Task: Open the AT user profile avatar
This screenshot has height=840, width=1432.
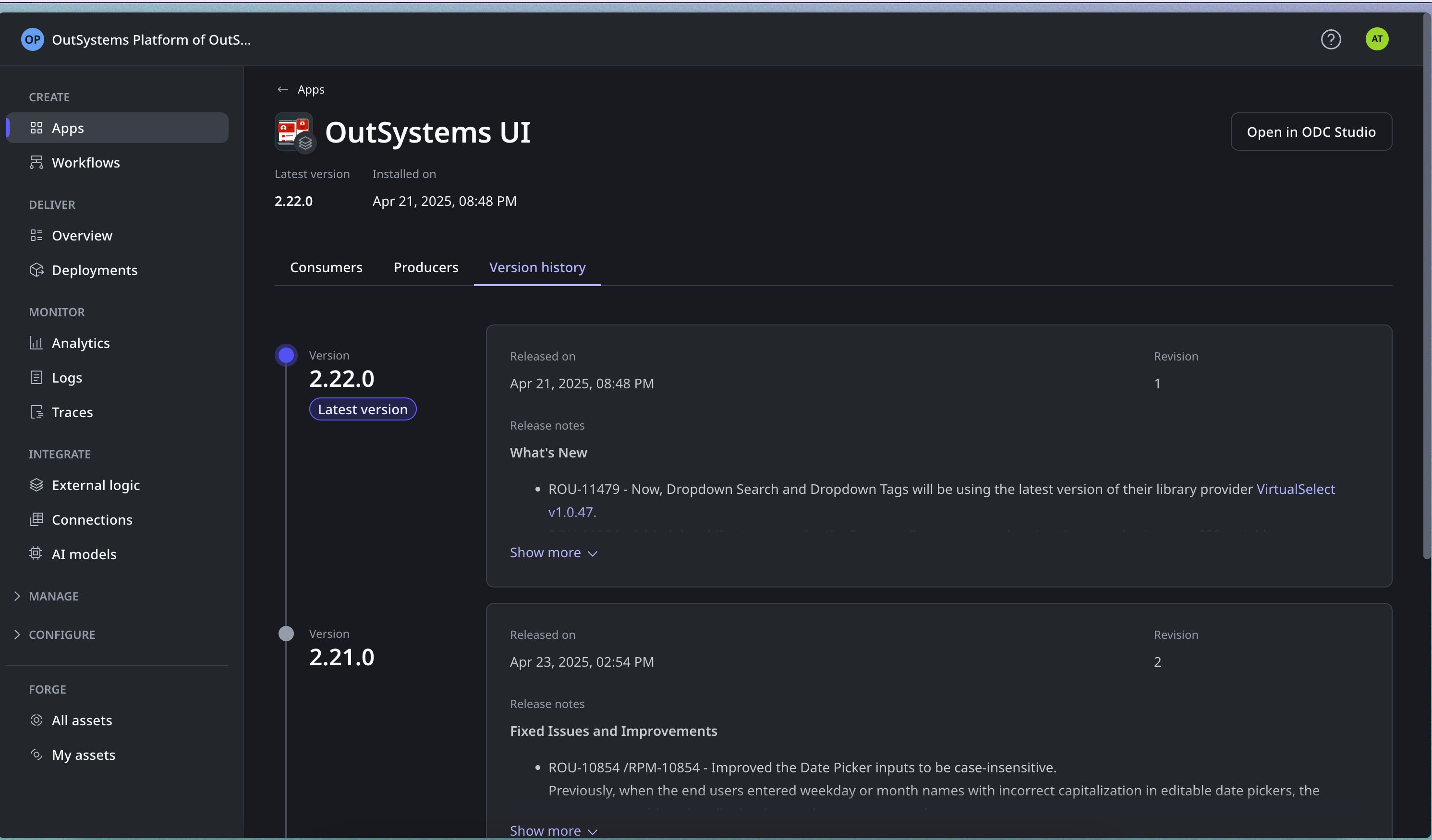Action: (x=1376, y=39)
